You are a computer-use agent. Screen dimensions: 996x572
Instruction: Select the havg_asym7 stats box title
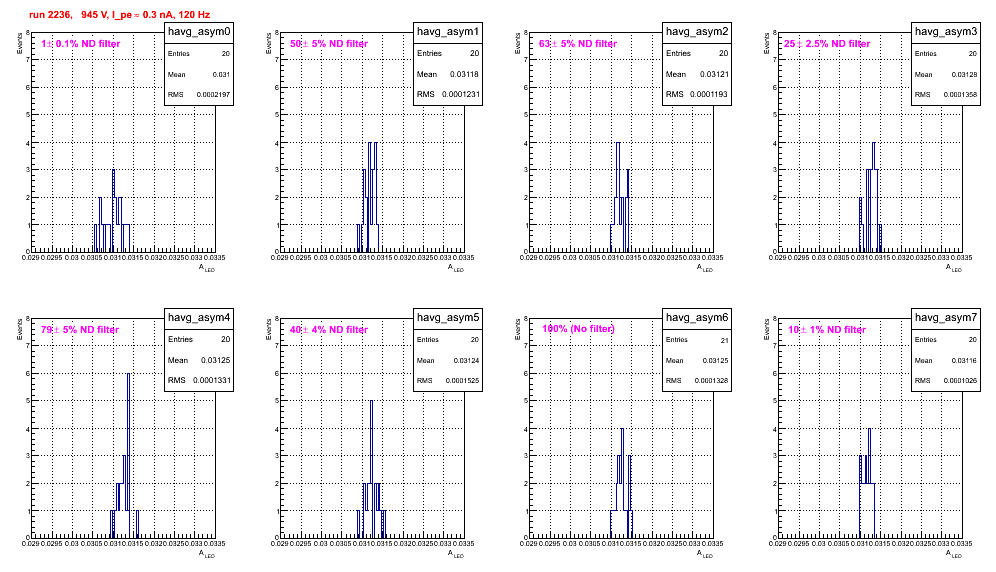946,317
